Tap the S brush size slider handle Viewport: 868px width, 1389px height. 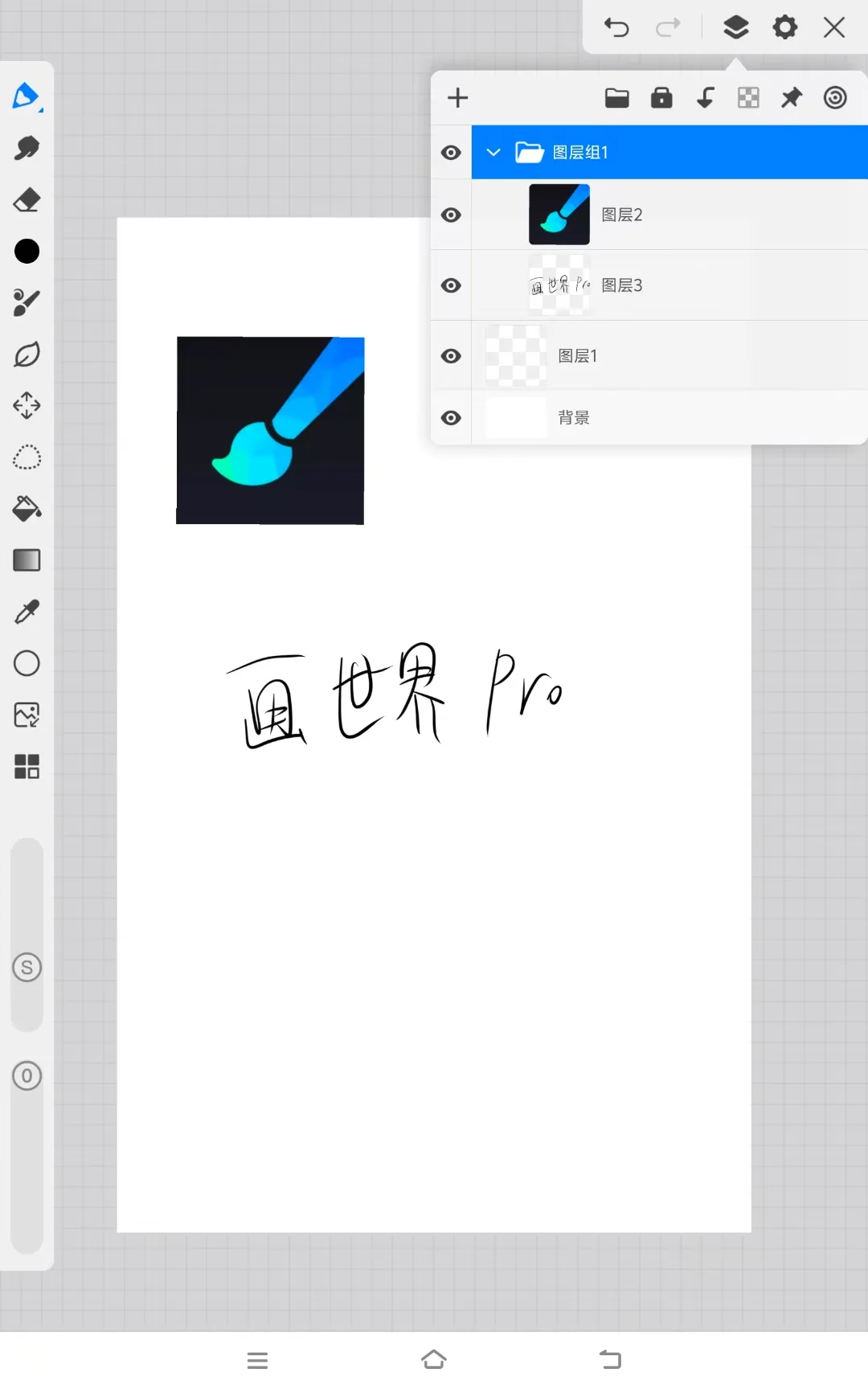point(27,967)
